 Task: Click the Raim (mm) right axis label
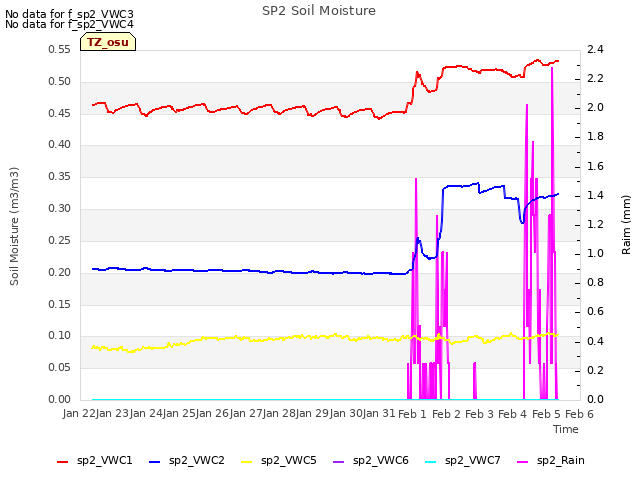coord(626,225)
